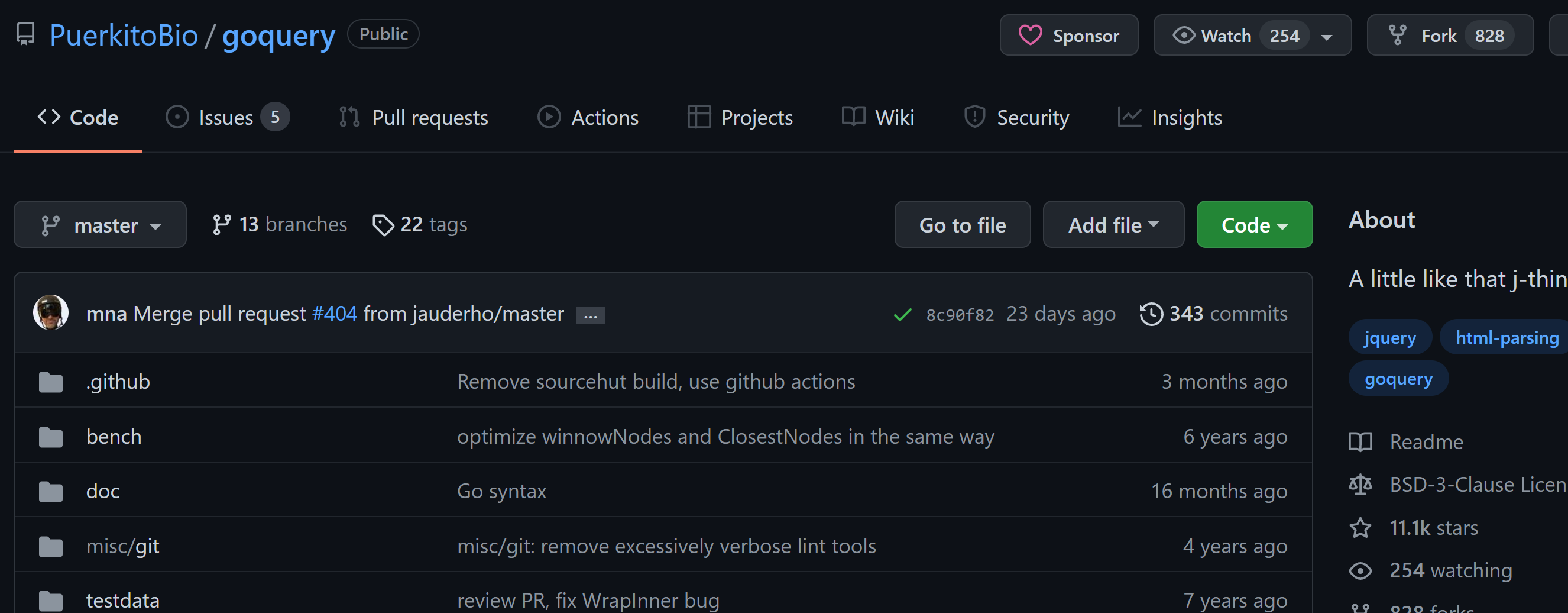Click the mna avatar thumbnail

coord(50,312)
